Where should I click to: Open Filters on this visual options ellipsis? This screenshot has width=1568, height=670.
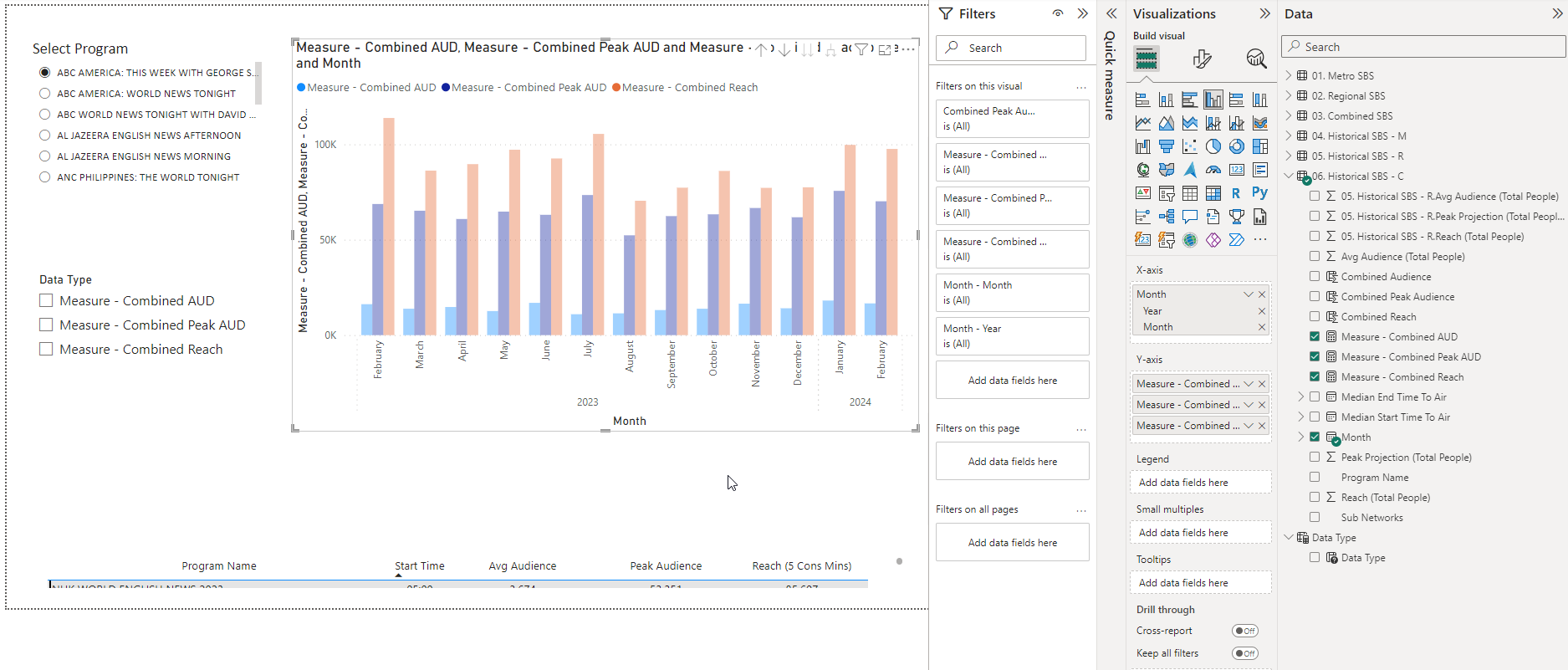[x=1081, y=87]
